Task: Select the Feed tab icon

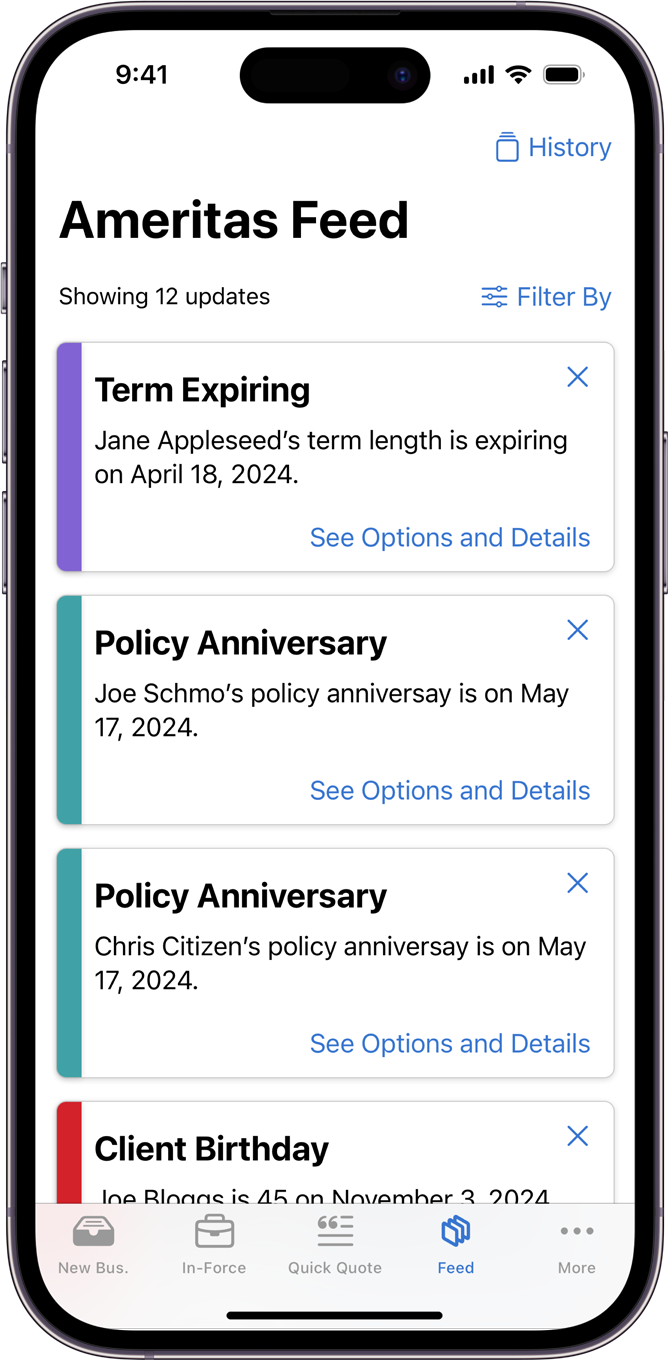Action: (x=456, y=1232)
